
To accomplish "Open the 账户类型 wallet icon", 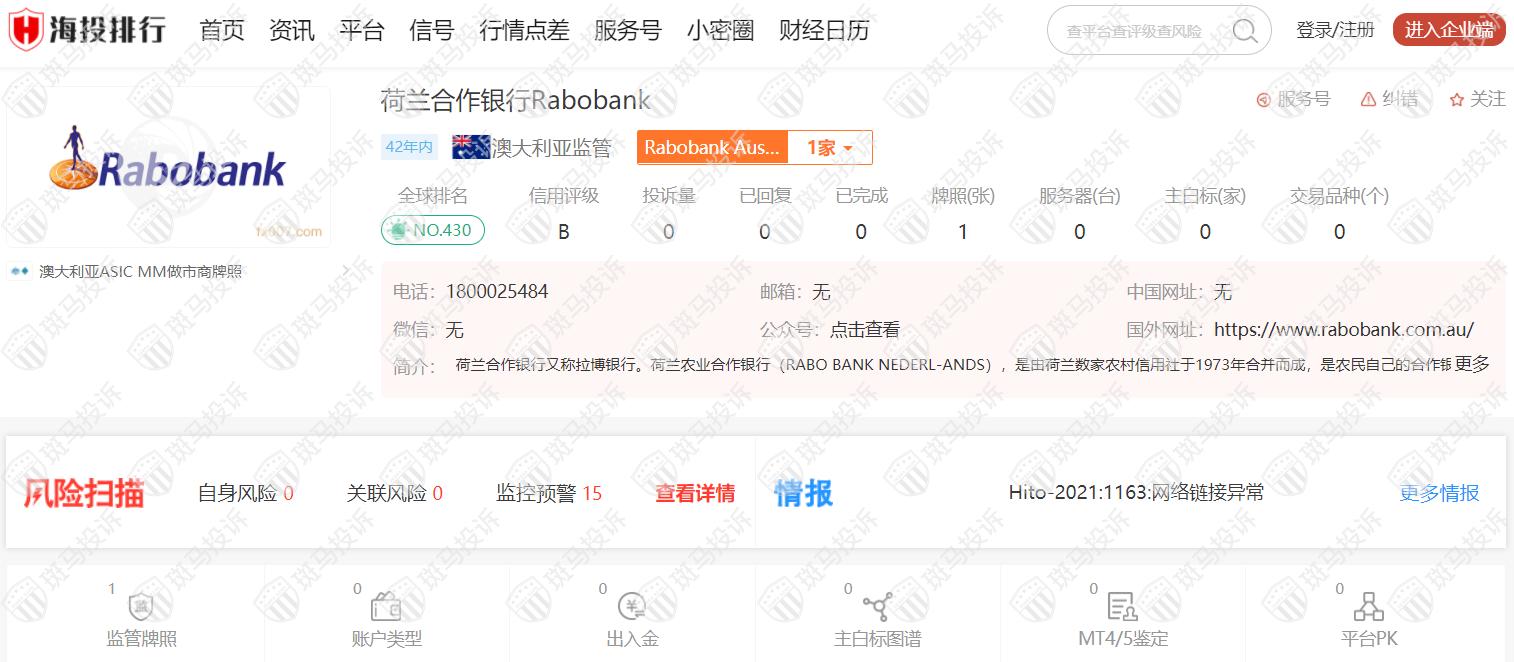I will tap(386, 607).
